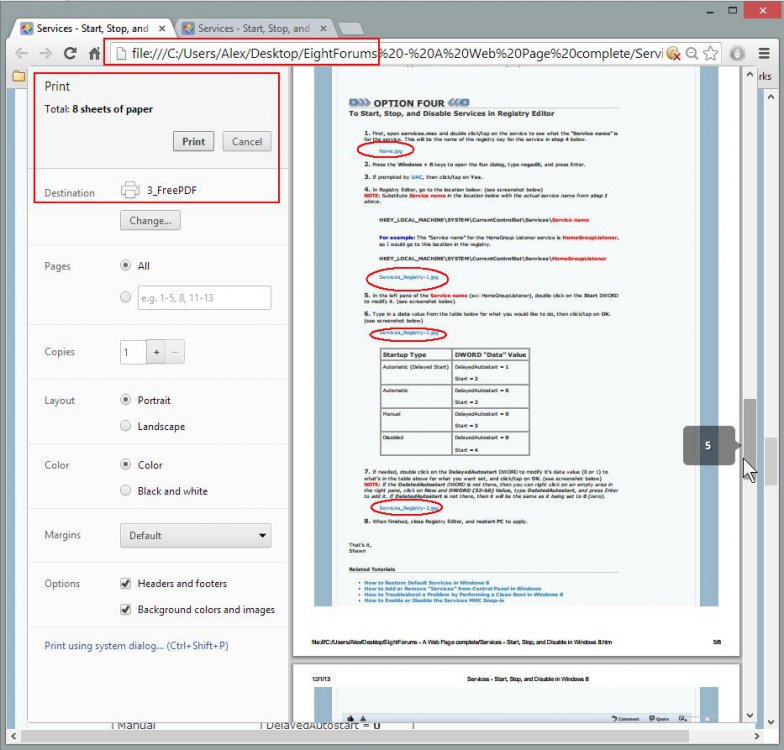Select the Landscape layout option
Image resolution: width=784 pixels, height=750 pixels.
(126, 426)
